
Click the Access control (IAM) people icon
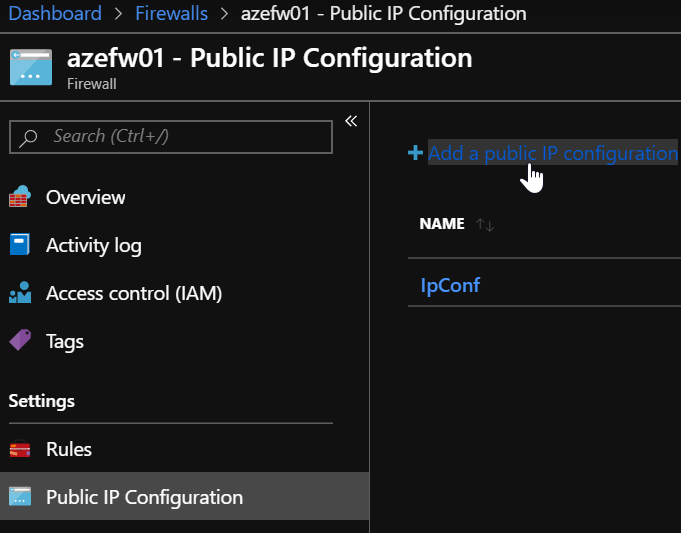click(x=20, y=293)
